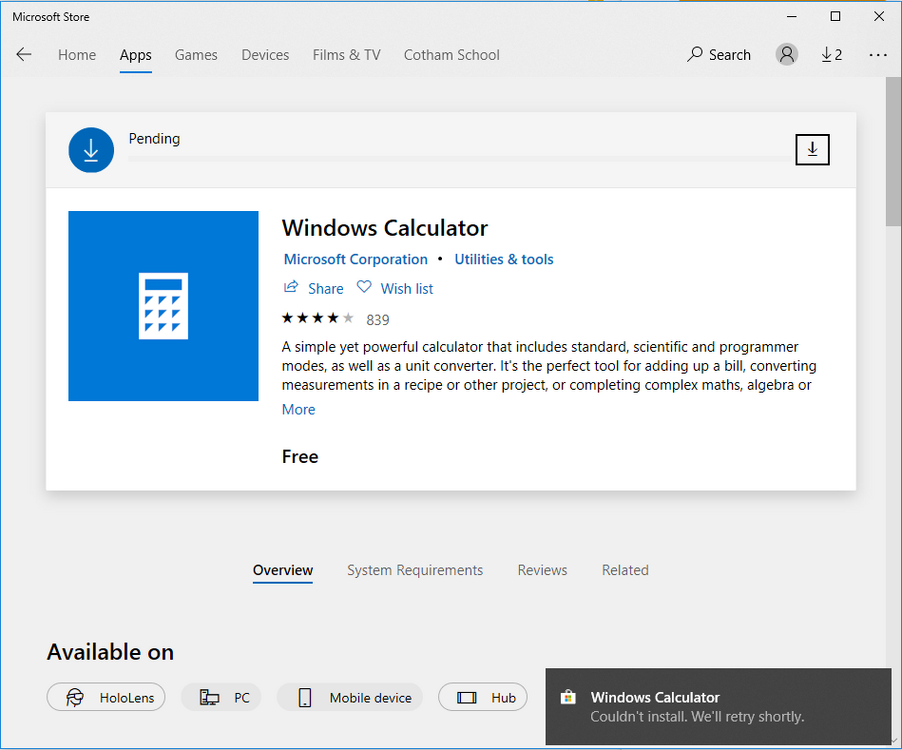The width and height of the screenshot is (902, 750).
Task: Click the PC platform chip
Action: point(221,697)
